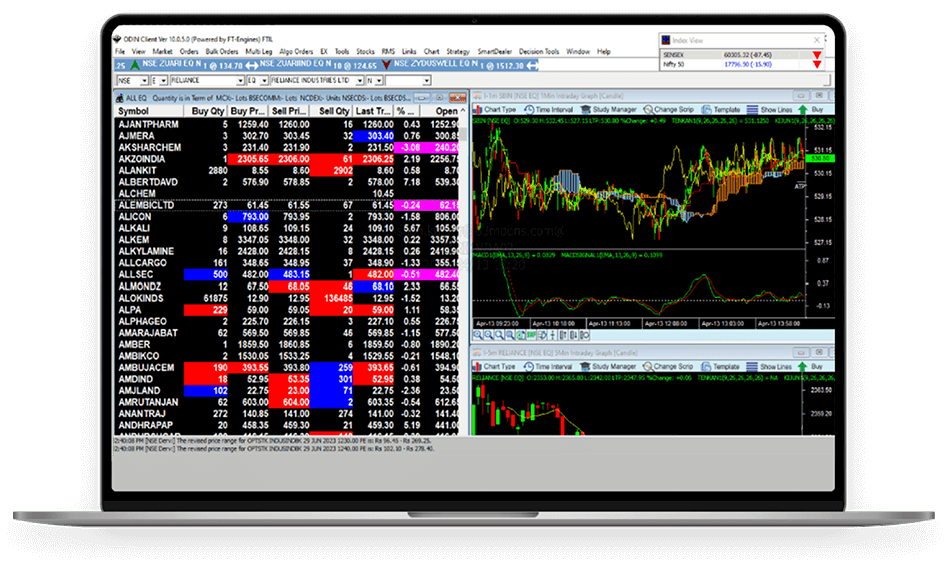
Task: Click the AMRUTANJAN symbol
Action: (x=148, y=402)
